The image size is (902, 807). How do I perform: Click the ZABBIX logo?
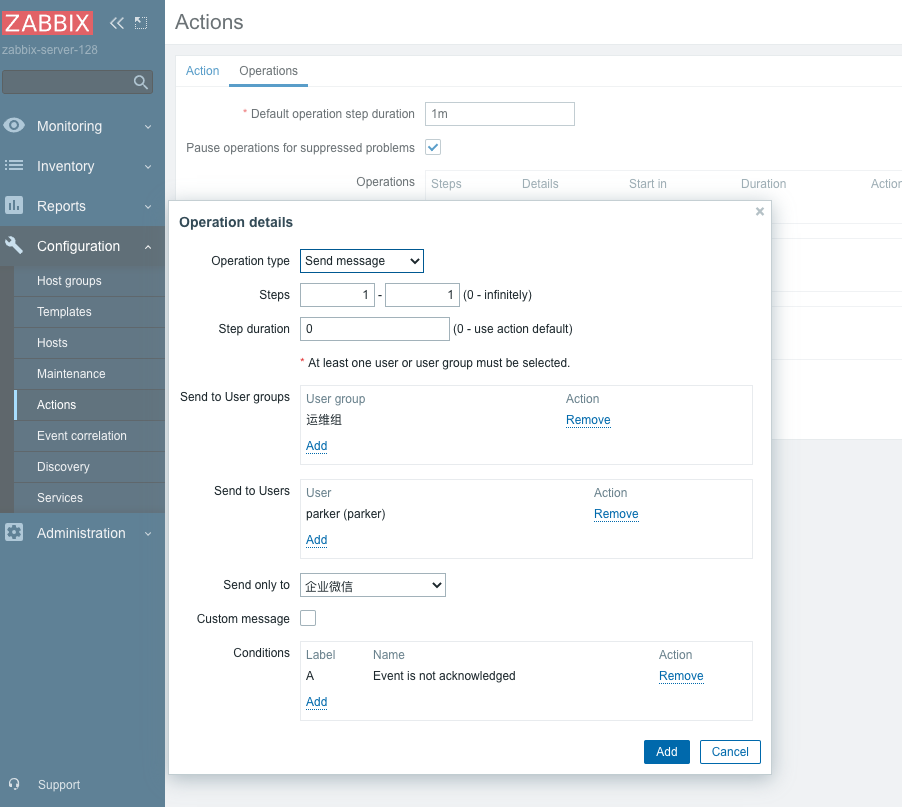[47, 23]
